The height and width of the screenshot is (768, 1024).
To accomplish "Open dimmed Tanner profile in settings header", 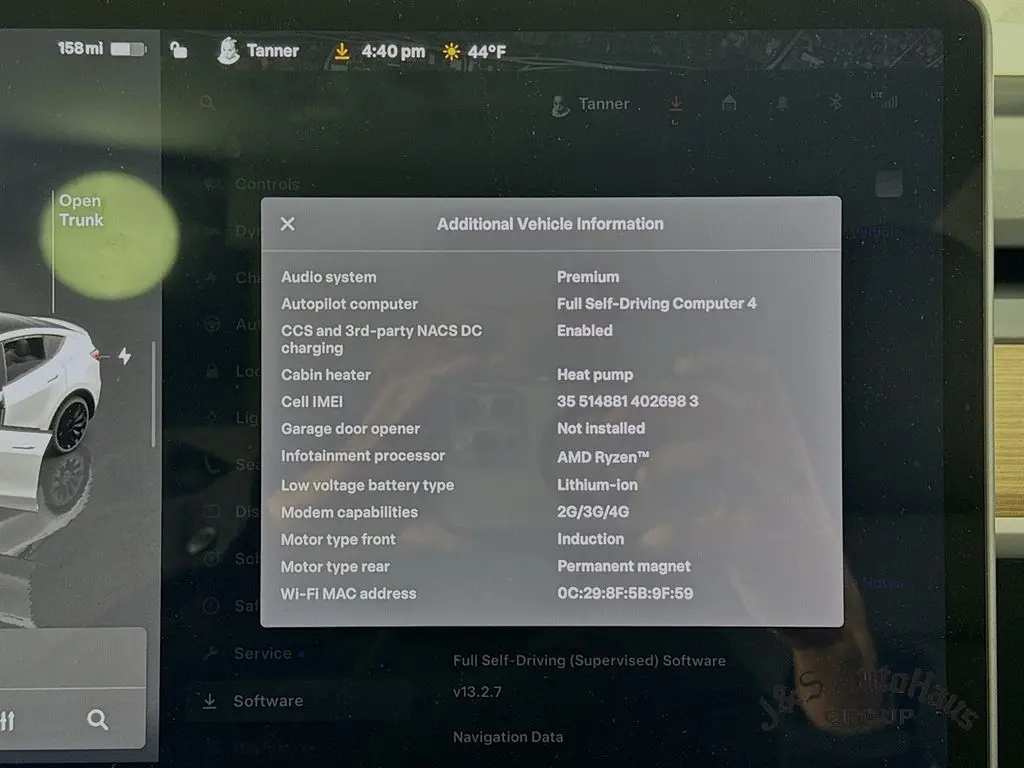I will [x=590, y=104].
